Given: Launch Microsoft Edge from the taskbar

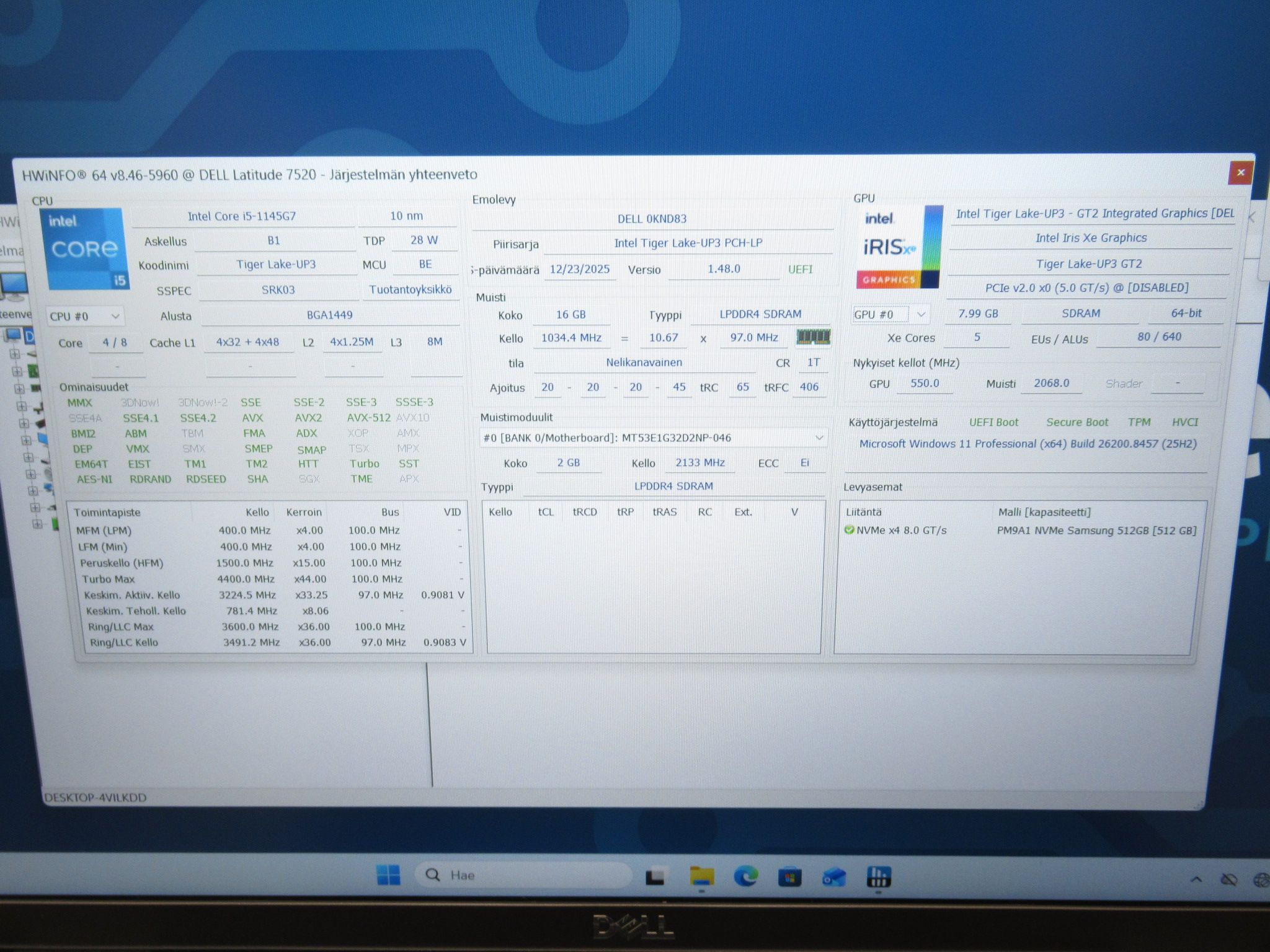Looking at the screenshot, I should 745,876.
